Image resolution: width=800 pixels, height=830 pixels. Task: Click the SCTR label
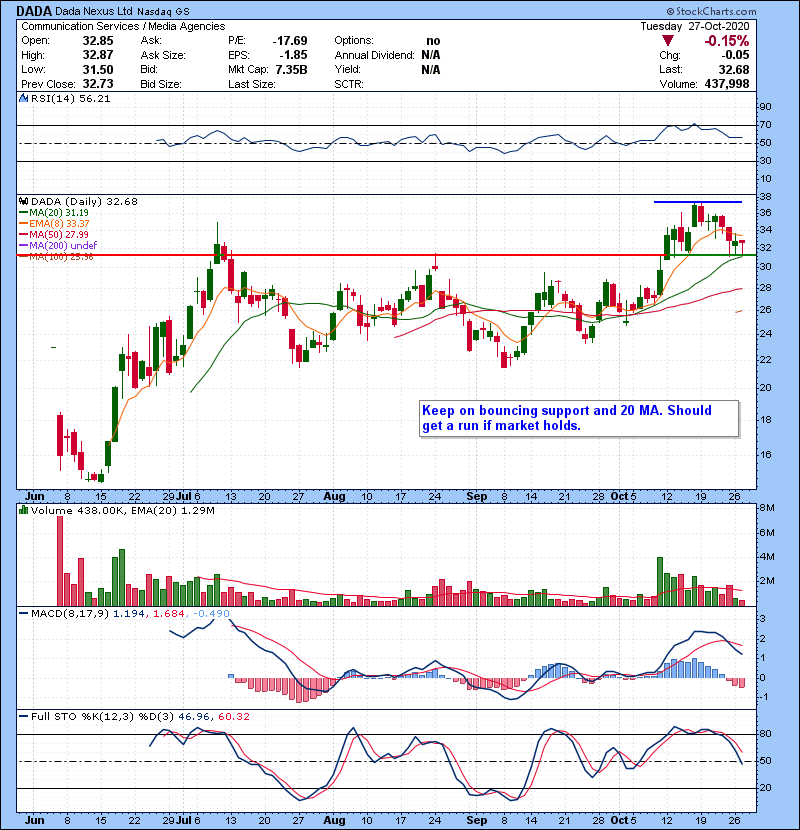click(x=349, y=84)
